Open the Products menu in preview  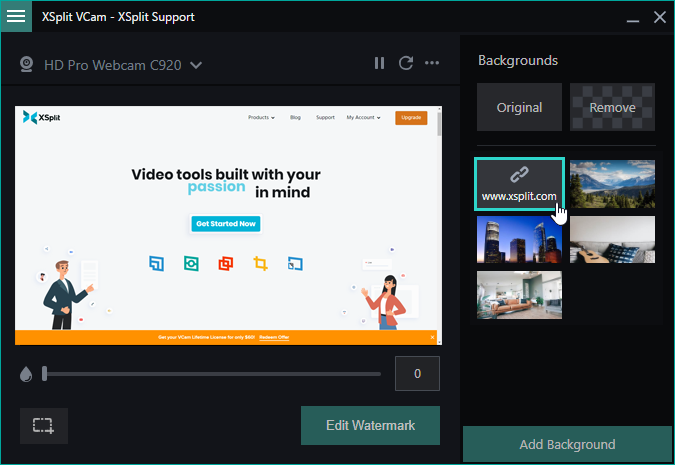[261, 117]
